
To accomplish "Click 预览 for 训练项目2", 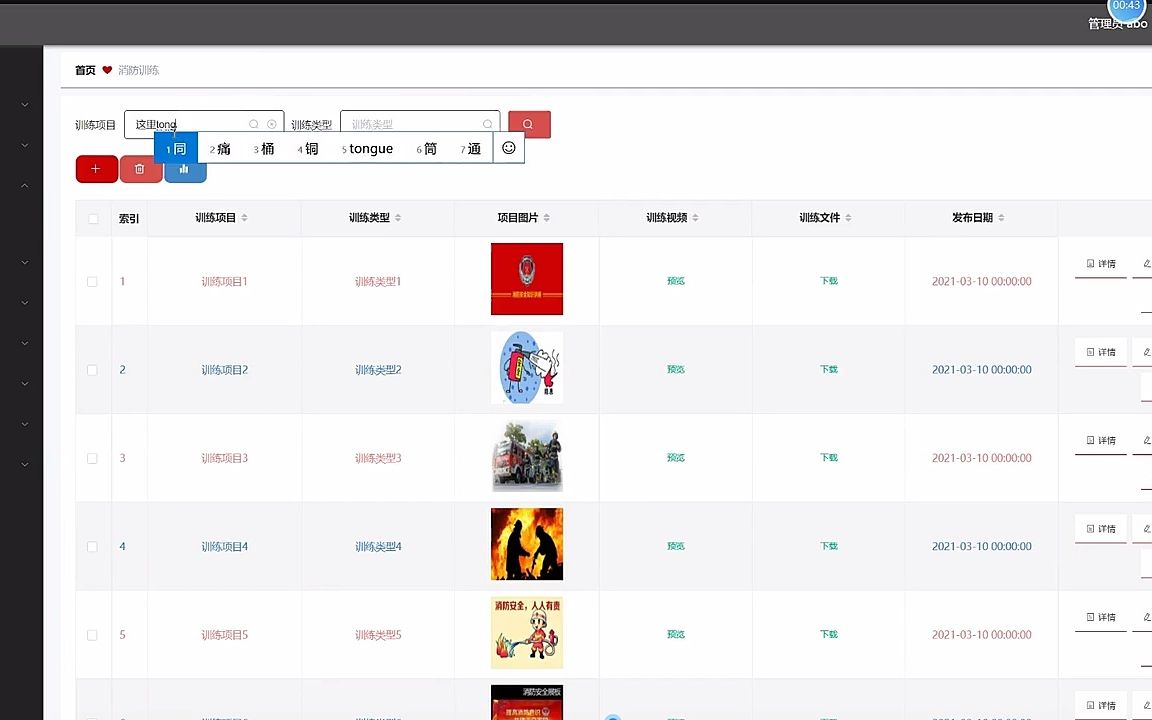I will coord(675,369).
